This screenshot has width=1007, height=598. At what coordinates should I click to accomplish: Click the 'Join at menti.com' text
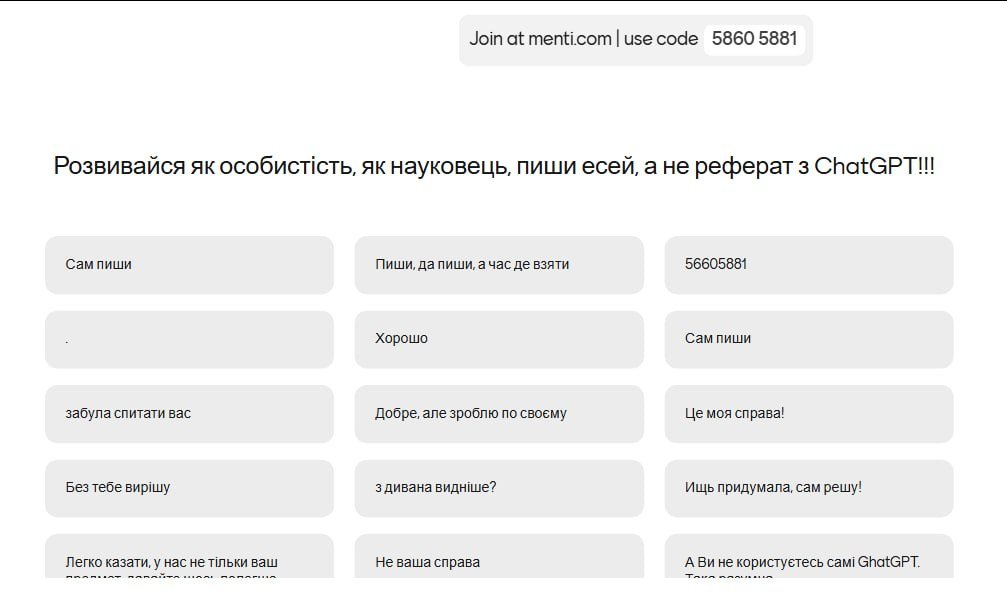pyautogui.click(x=540, y=40)
